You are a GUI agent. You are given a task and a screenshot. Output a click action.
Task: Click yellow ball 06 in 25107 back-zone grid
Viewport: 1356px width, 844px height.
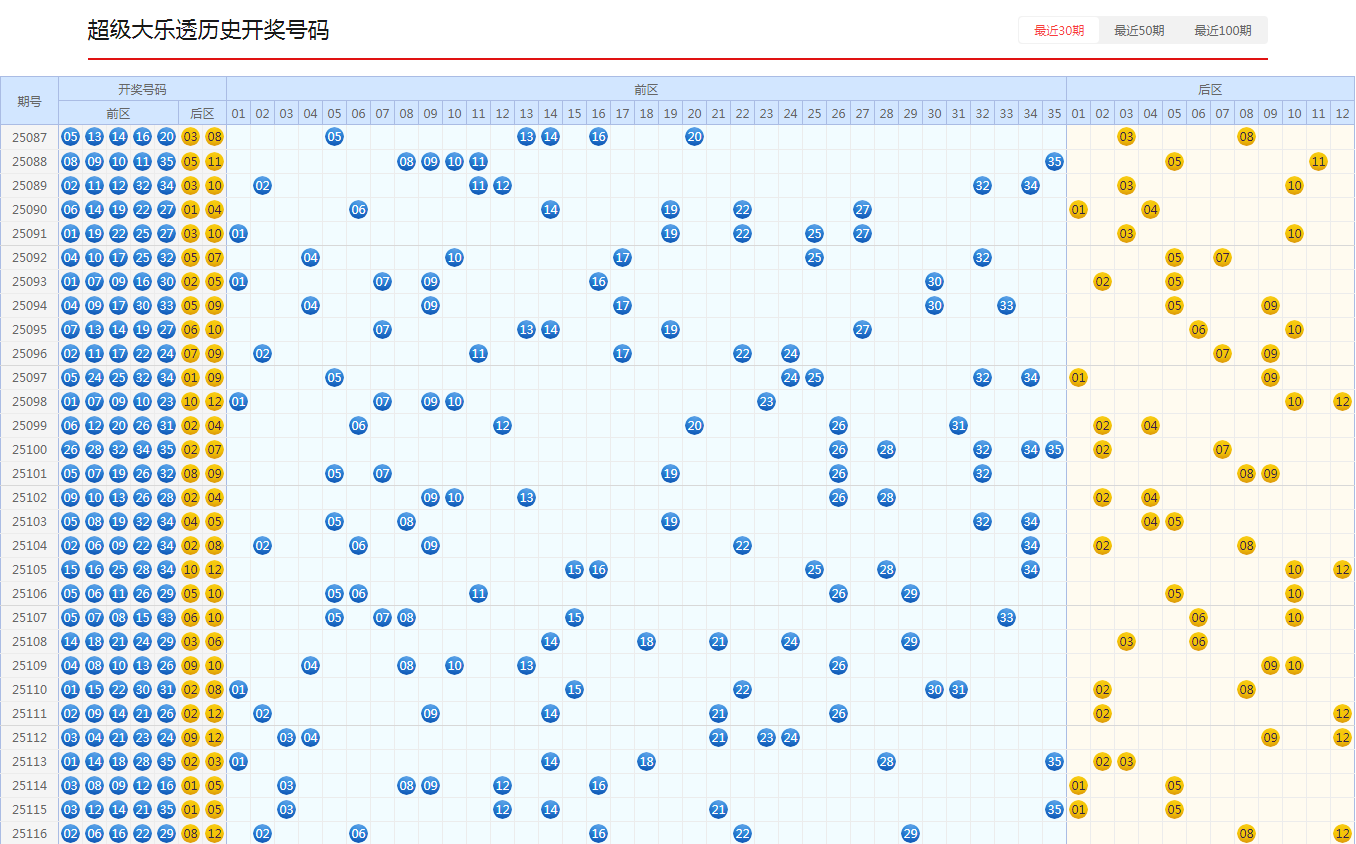(x=1198, y=617)
